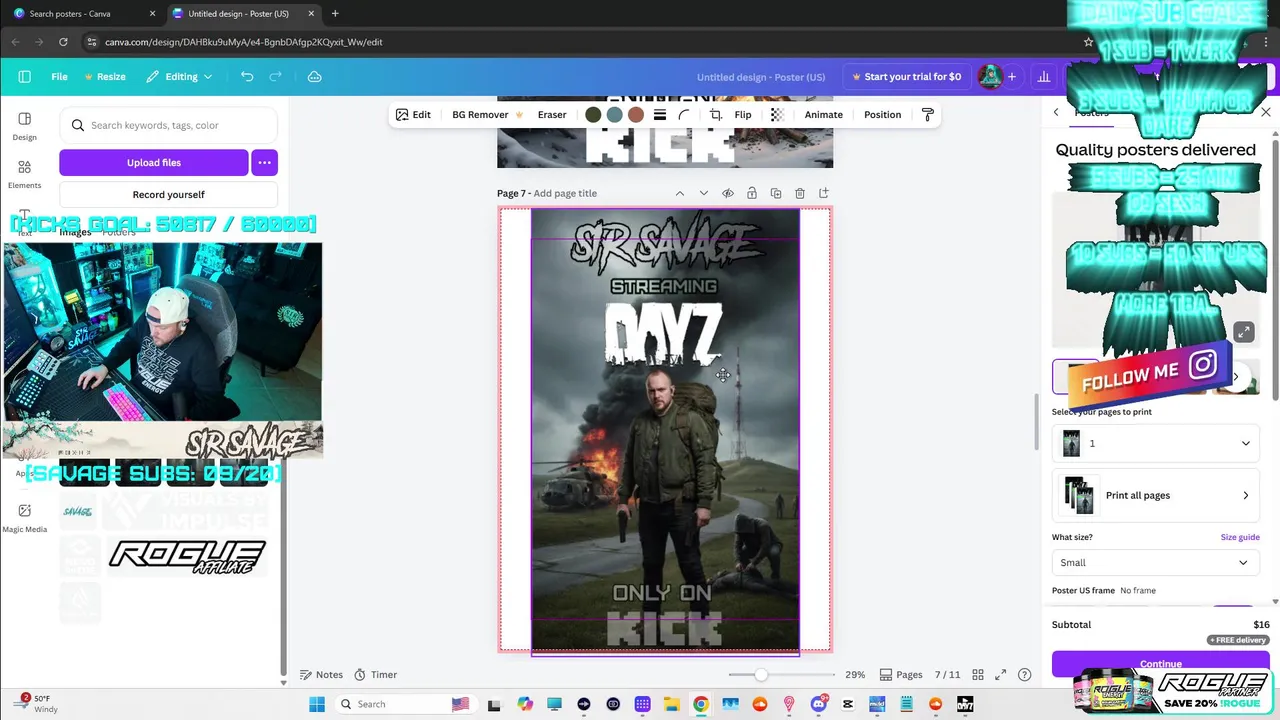Open the help question mark icon
The image size is (1280, 720).
click(1024, 675)
